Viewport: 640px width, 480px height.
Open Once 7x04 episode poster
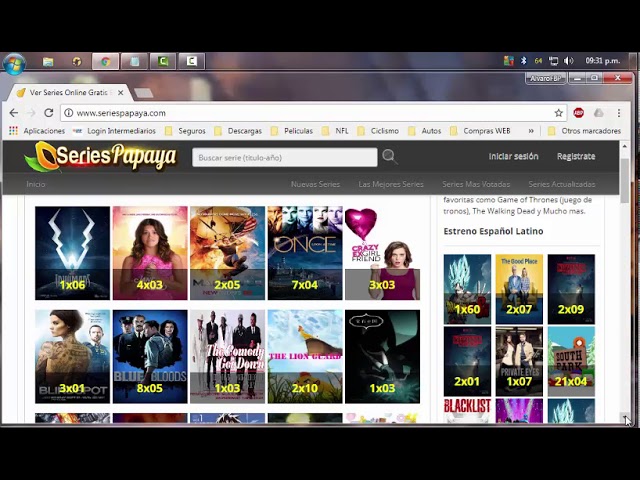pos(305,253)
